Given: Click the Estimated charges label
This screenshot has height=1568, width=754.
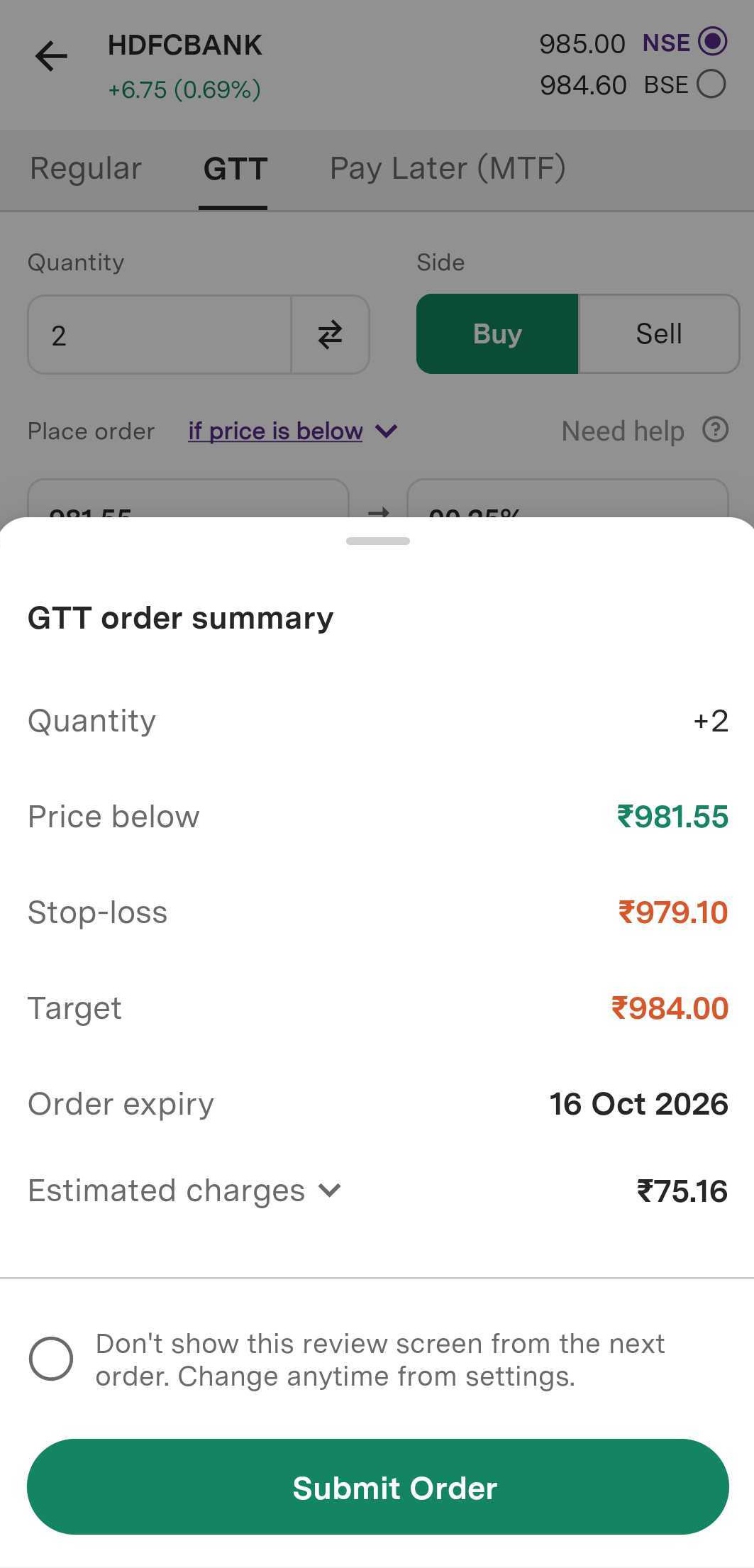Looking at the screenshot, I should point(166,1191).
